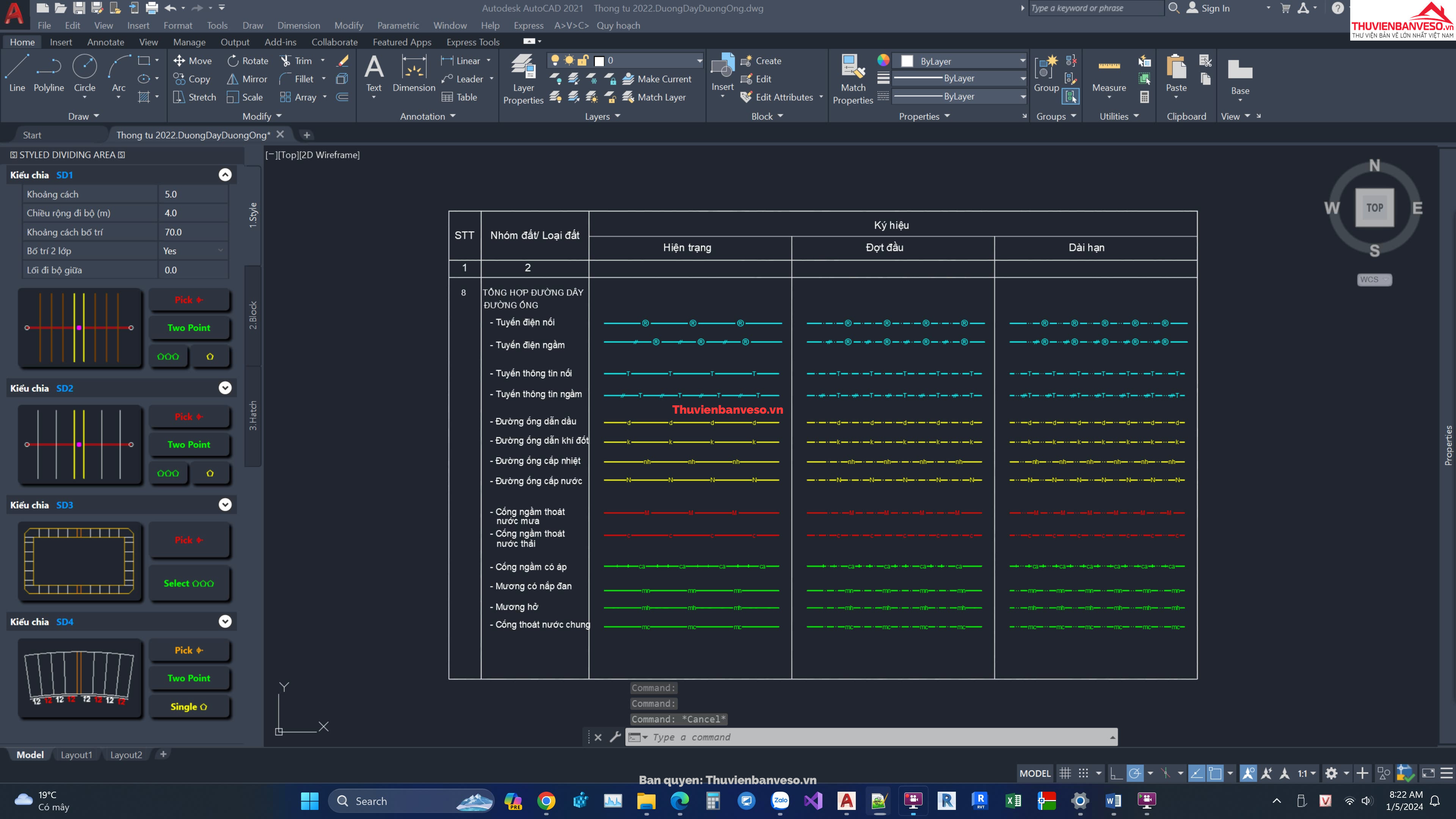Switch to the Annotate ribbon tab

click(x=105, y=42)
